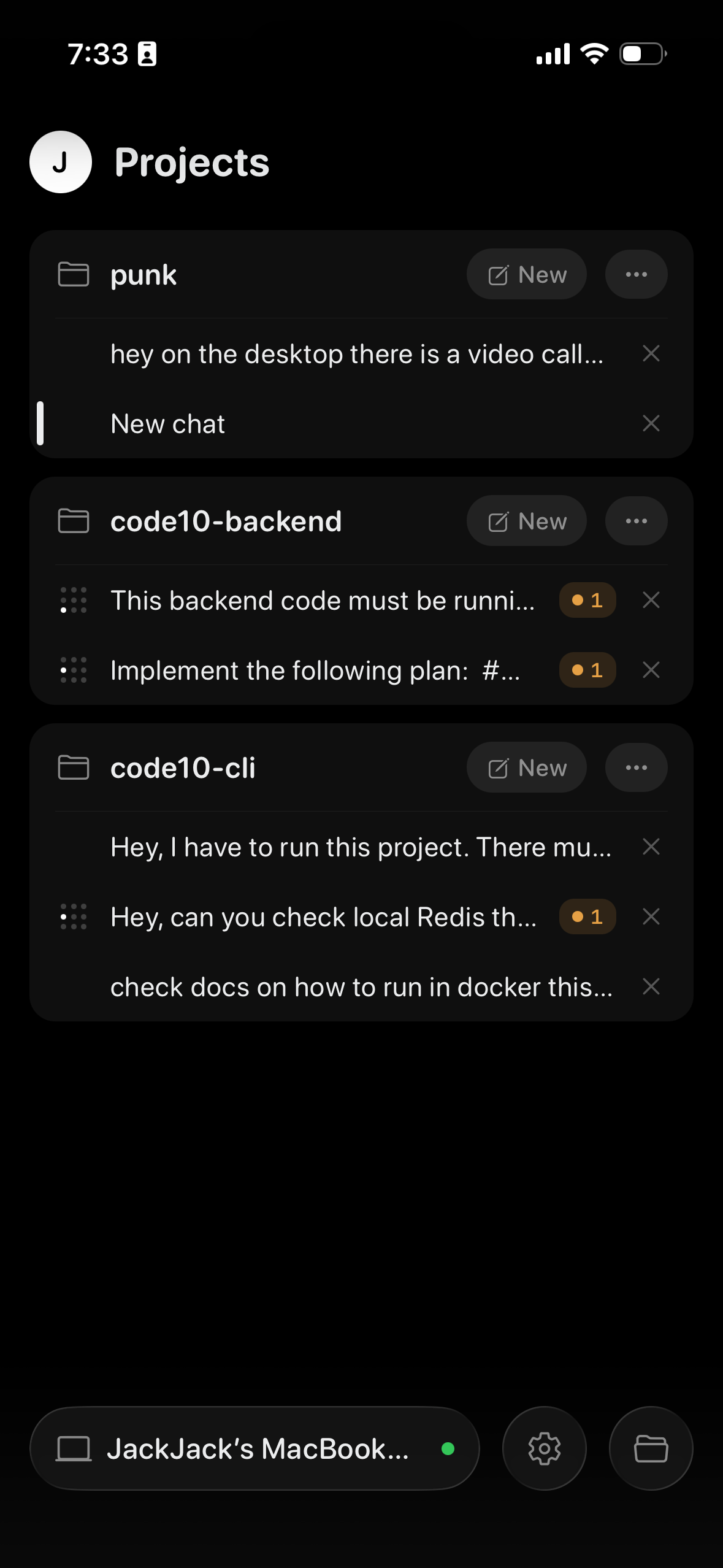
Task: Open more options for punk project
Action: tap(636, 274)
